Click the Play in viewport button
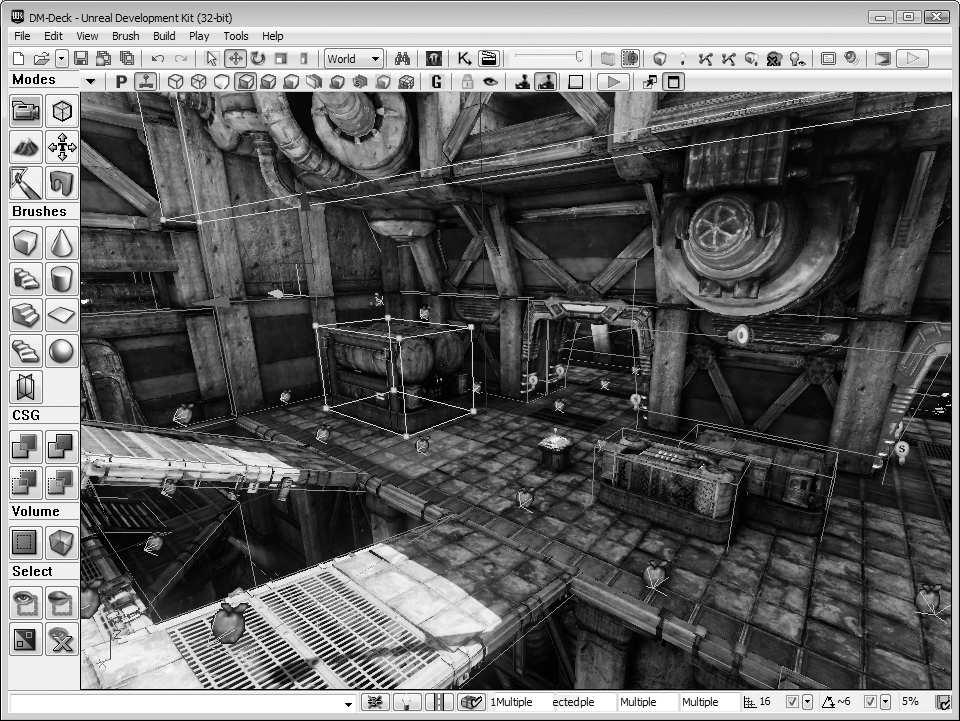 click(613, 81)
